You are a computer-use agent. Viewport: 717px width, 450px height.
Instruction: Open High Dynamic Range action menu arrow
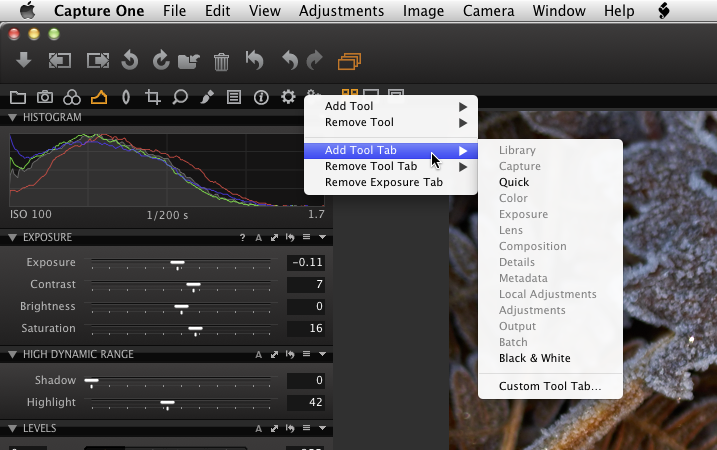(322, 354)
